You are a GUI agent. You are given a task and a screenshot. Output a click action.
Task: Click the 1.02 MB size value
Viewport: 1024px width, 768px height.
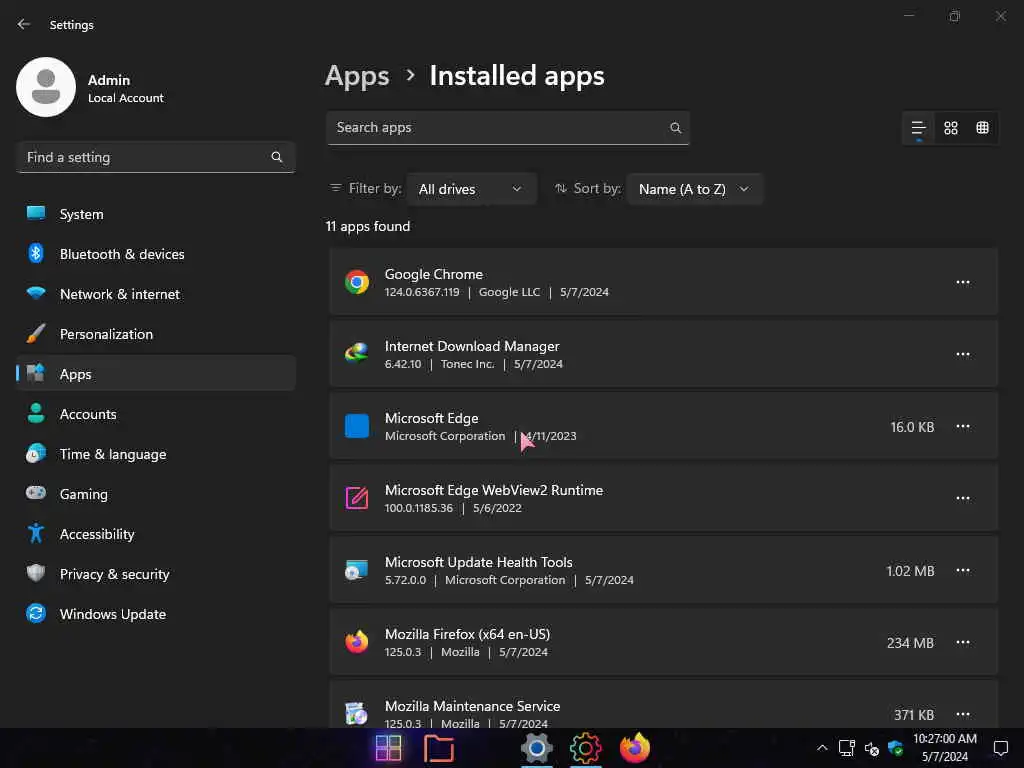pyautogui.click(x=910, y=571)
